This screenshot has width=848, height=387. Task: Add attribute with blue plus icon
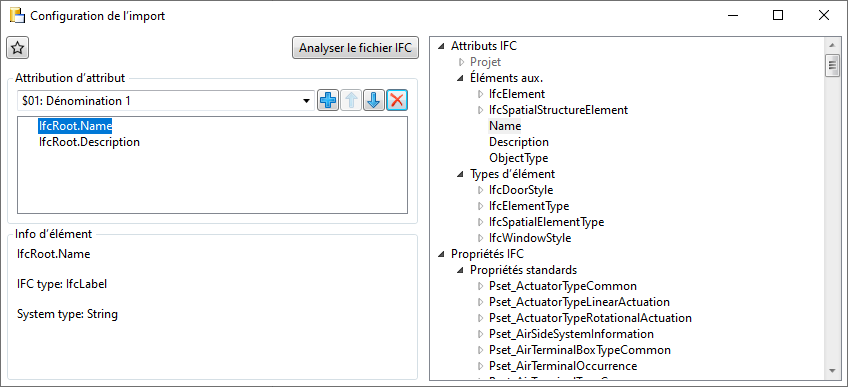(327, 101)
